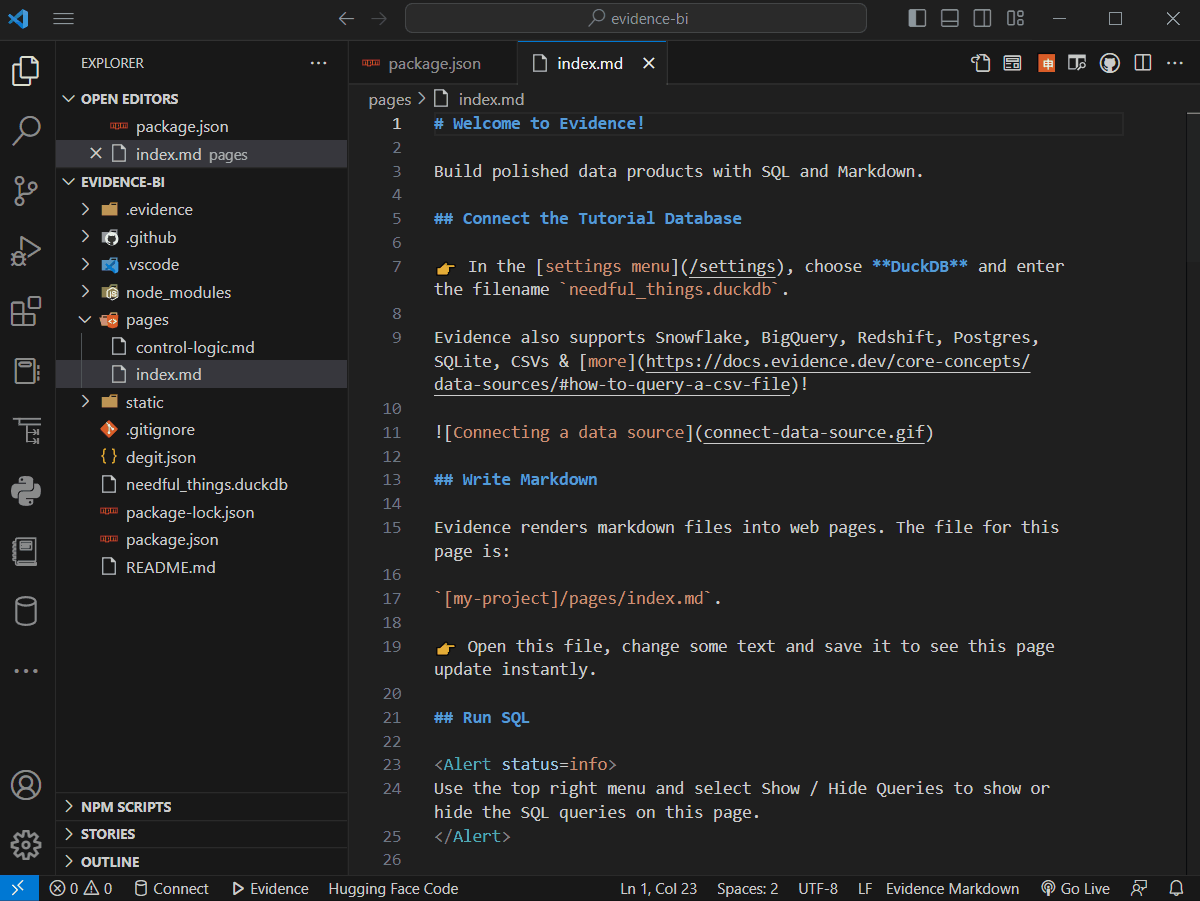
Task: Go forward with the right arrow
Action: point(379,18)
